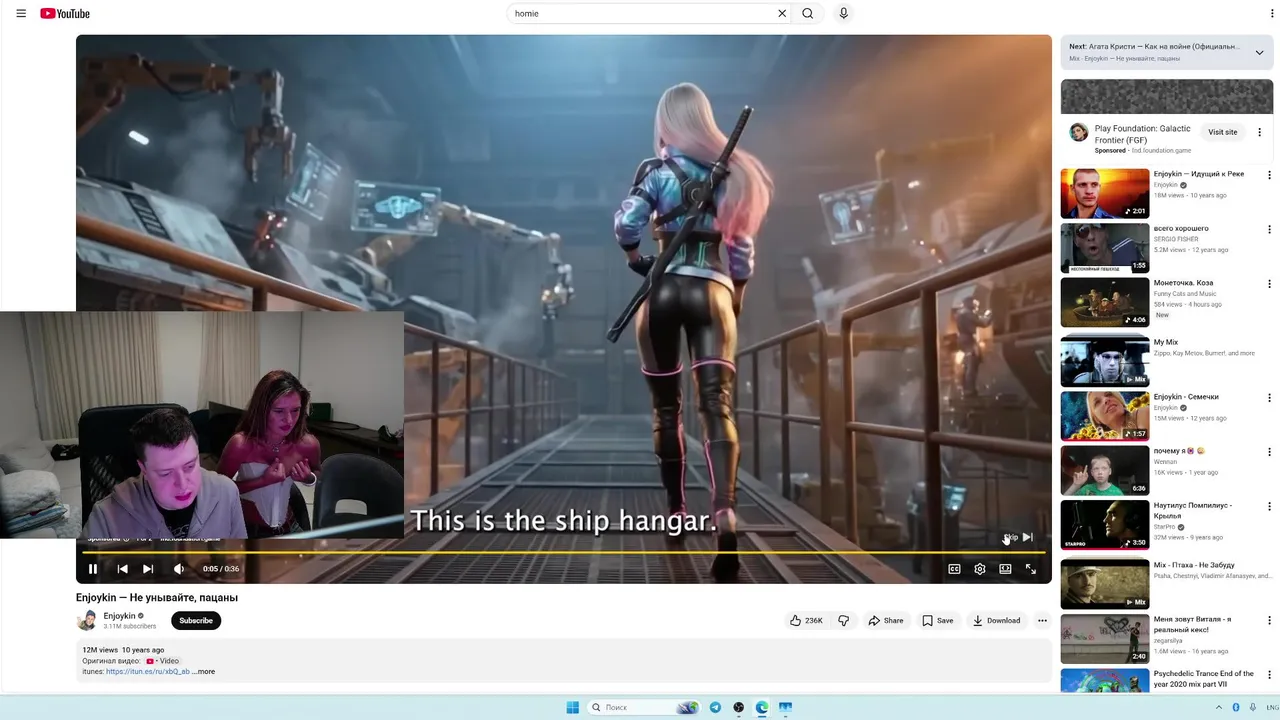1280x720 pixels.
Task: Open Psychedelic Trance End of the year mix
Action: [x=1105, y=680]
